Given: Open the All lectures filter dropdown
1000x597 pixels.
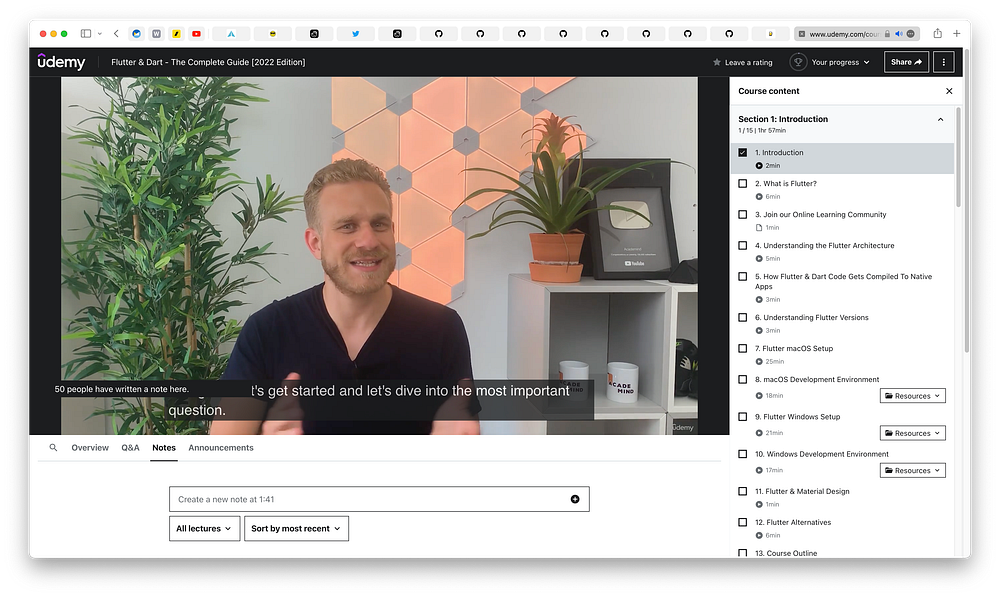Looking at the screenshot, I should [x=204, y=529].
